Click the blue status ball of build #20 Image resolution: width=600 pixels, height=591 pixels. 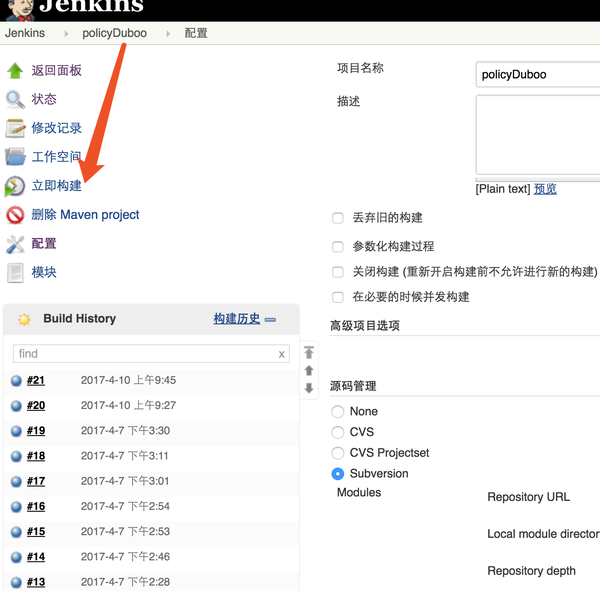click(16, 406)
